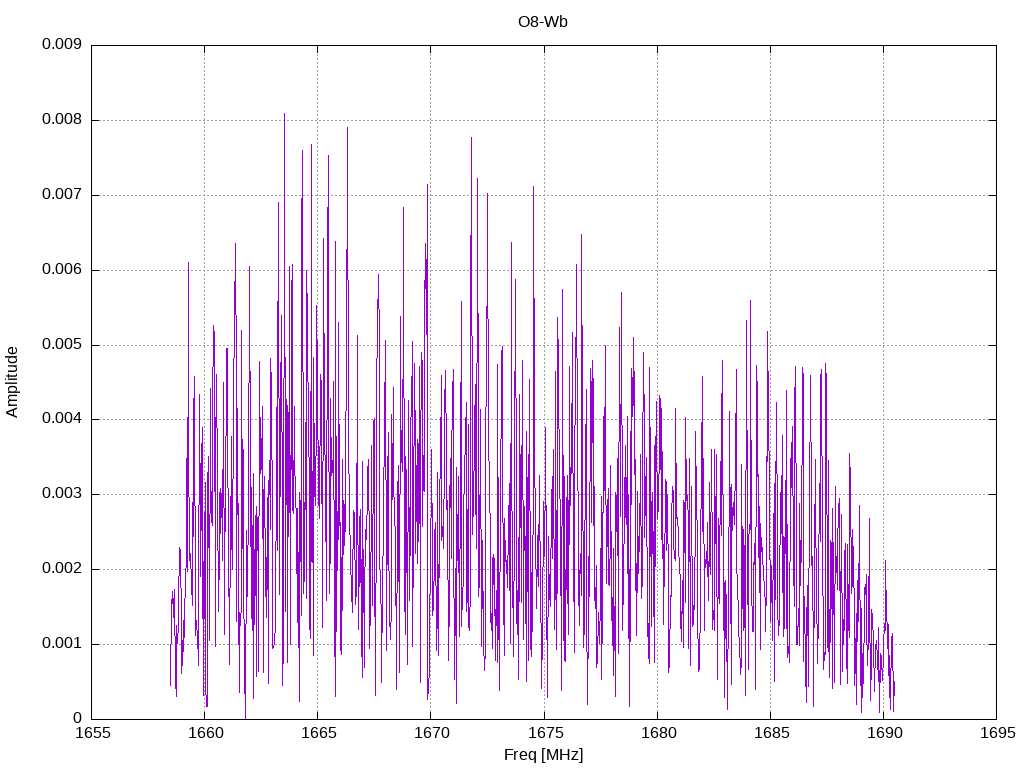
Task: Click the 0.003 y-axis tick label
Action: (x=62, y=494)
